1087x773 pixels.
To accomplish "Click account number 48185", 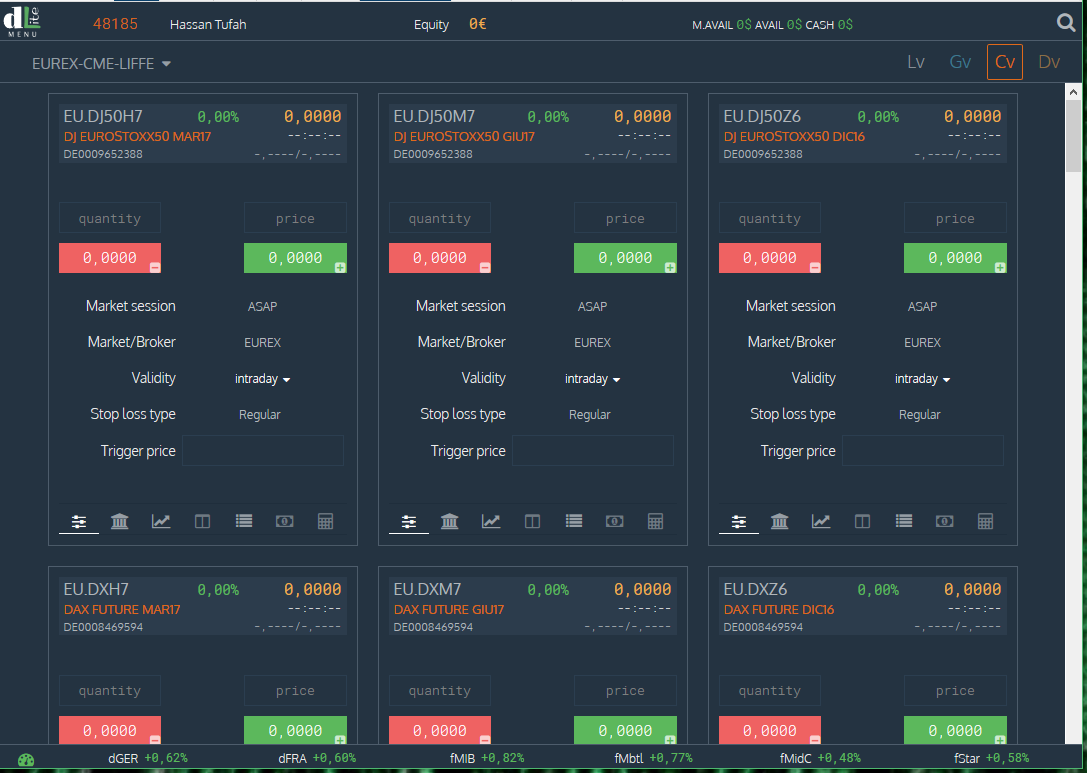I will pyautogui.click(x=115, y=24).
